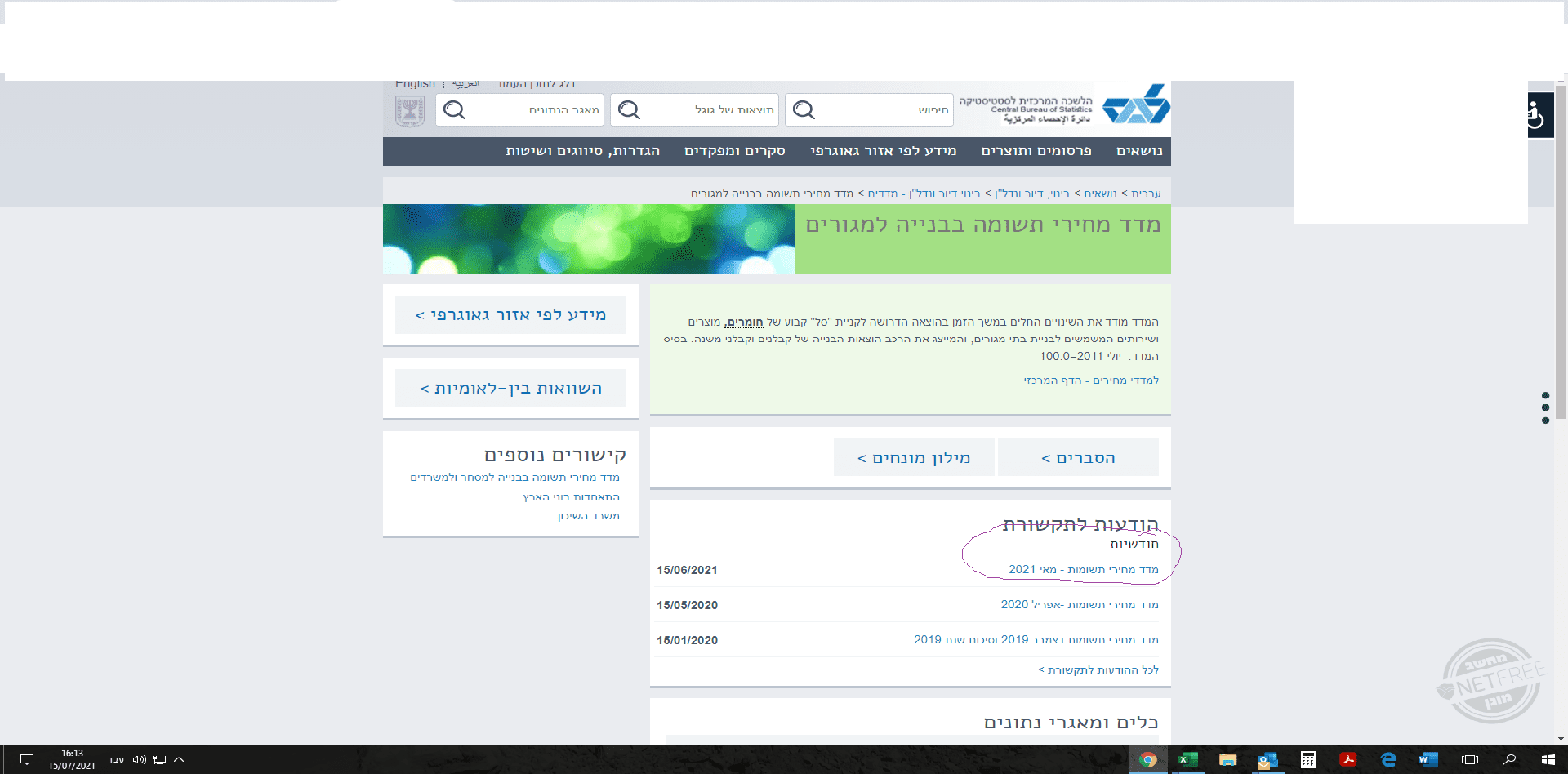Click the magnifier in the מאגר הנתונים box
Image resolution: width=1568 pixels, height=774 pixels.
pos(454,110)
